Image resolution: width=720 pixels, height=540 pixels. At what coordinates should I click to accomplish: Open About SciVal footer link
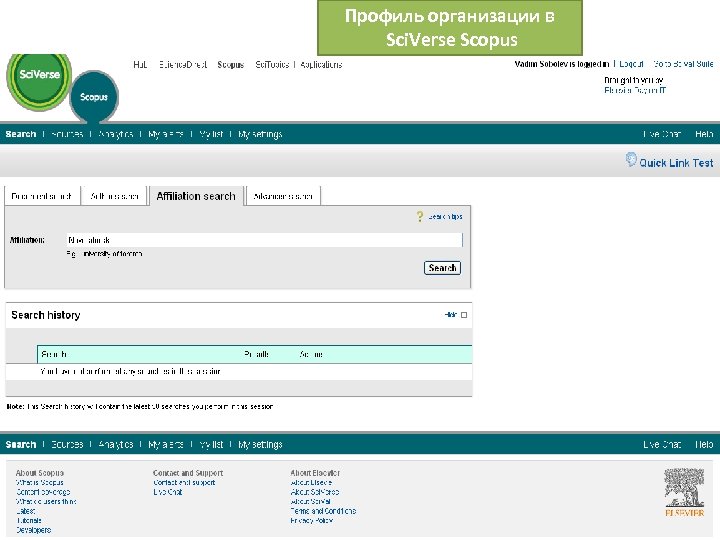[x=310, y=502]
